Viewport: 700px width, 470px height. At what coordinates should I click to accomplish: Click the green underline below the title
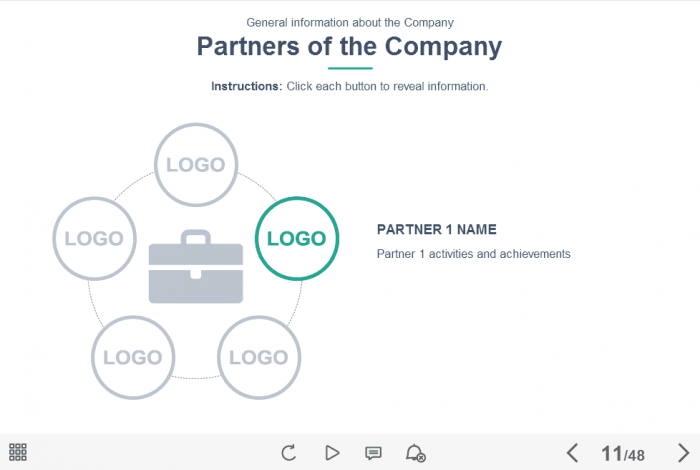pos(349,68)
